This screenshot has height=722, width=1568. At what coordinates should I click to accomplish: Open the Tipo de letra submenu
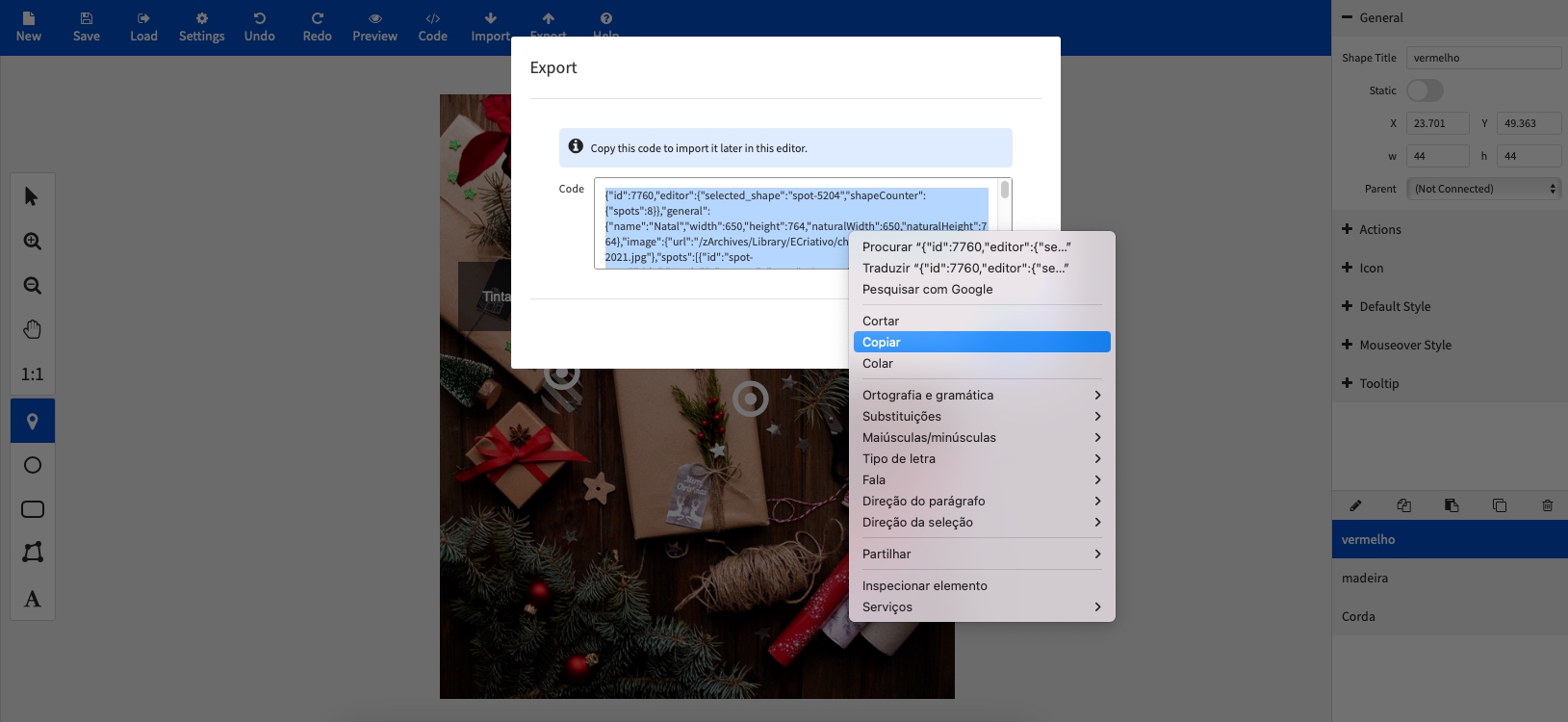[982, 458]
